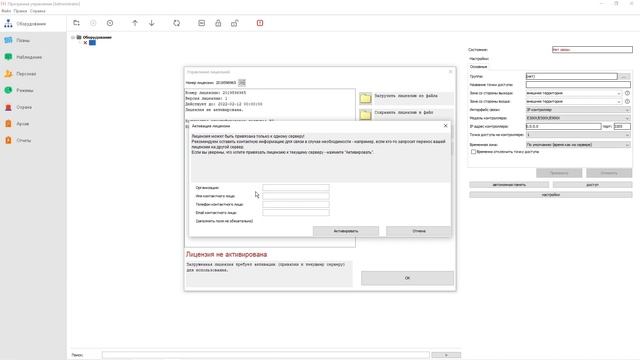The height and width of the screenshot is (360, 640).
Task: Click the red X mark on tree device
Action: pyautogui.click(x=85, y=42)
